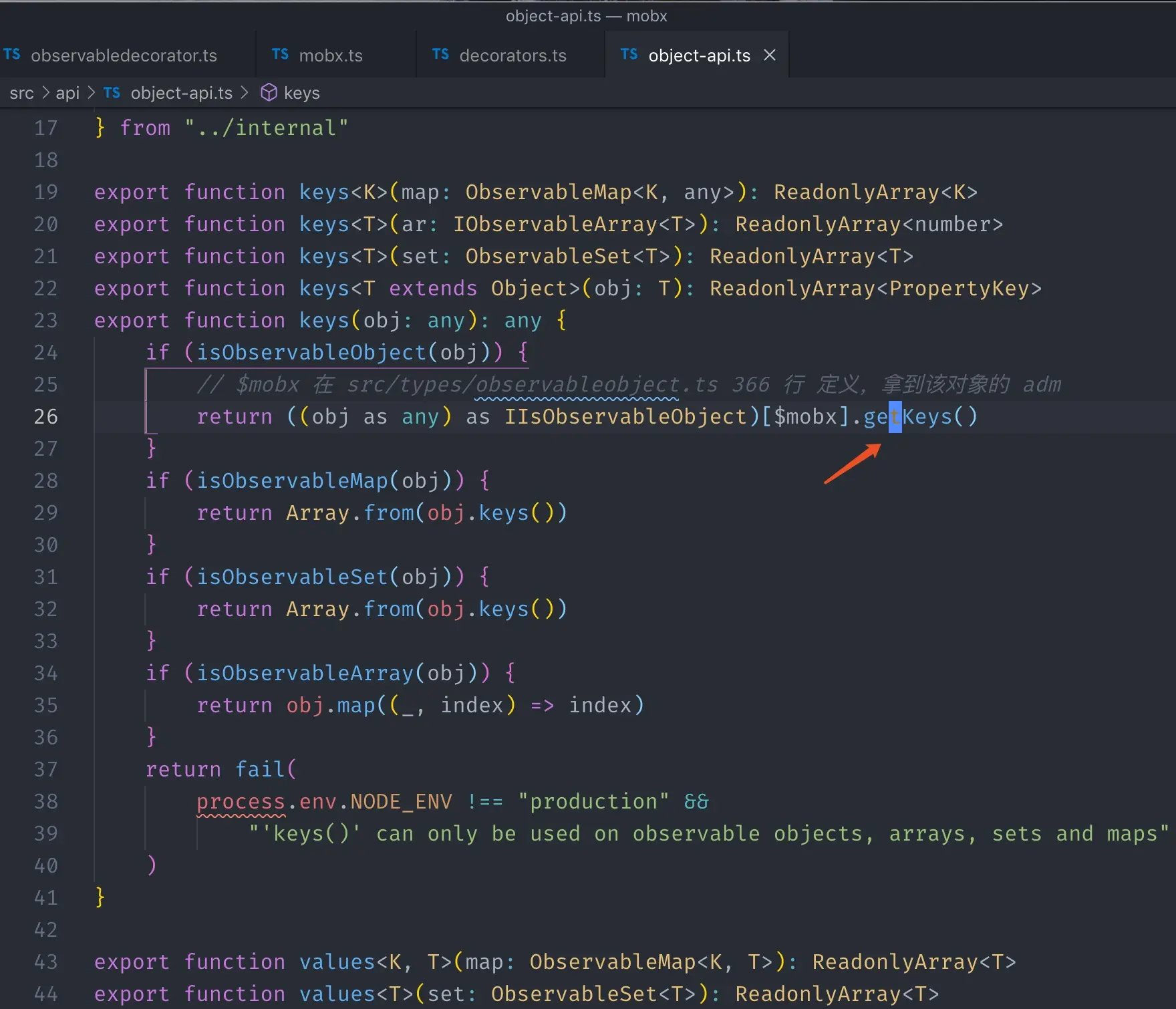Close the object-api.ts editor tab
The width and height of the screenshot is (1176, 1009).
[x=770, y=55]
